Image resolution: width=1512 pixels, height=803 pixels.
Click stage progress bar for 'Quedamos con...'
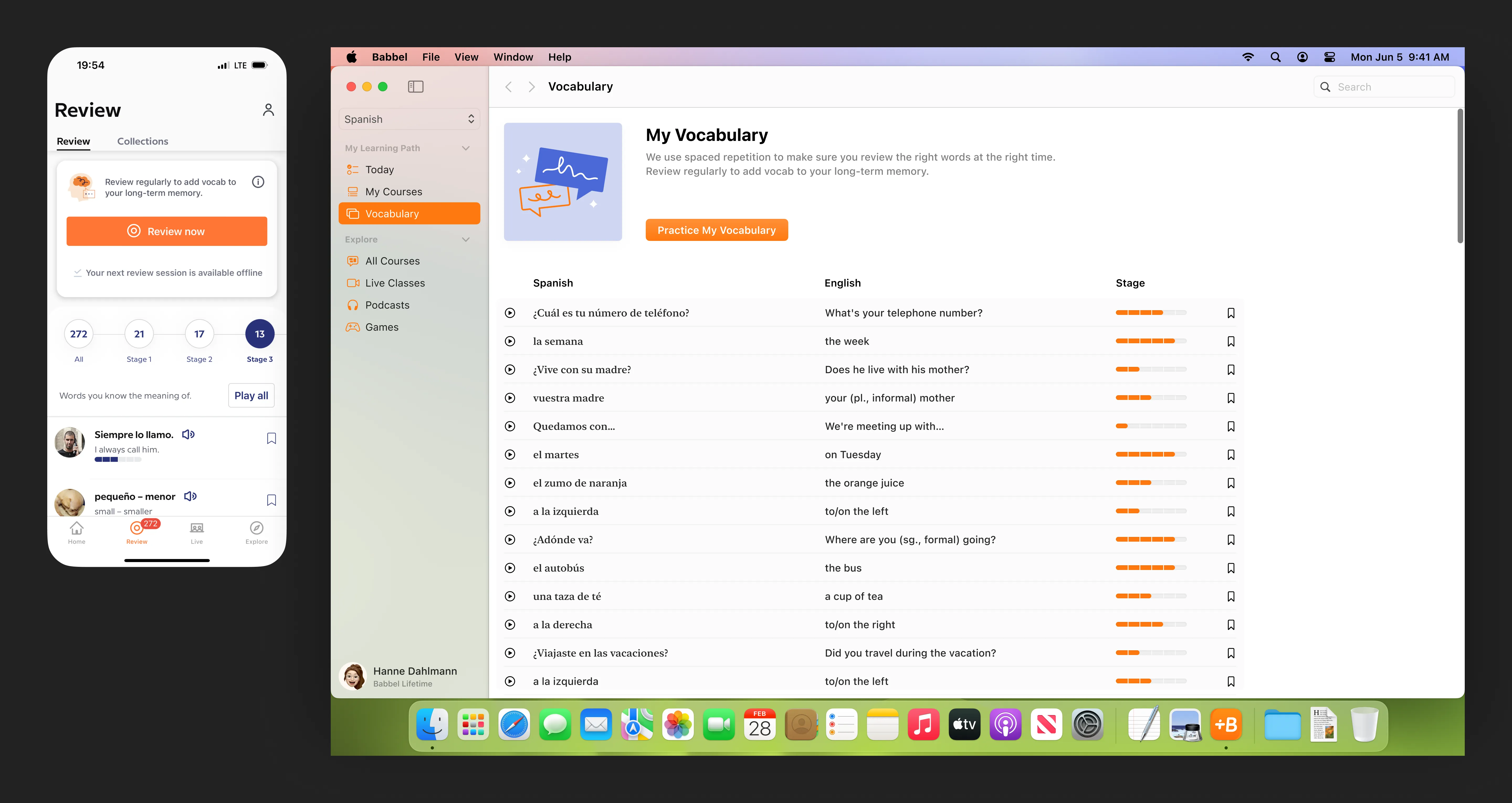(x=1151, y=427)
